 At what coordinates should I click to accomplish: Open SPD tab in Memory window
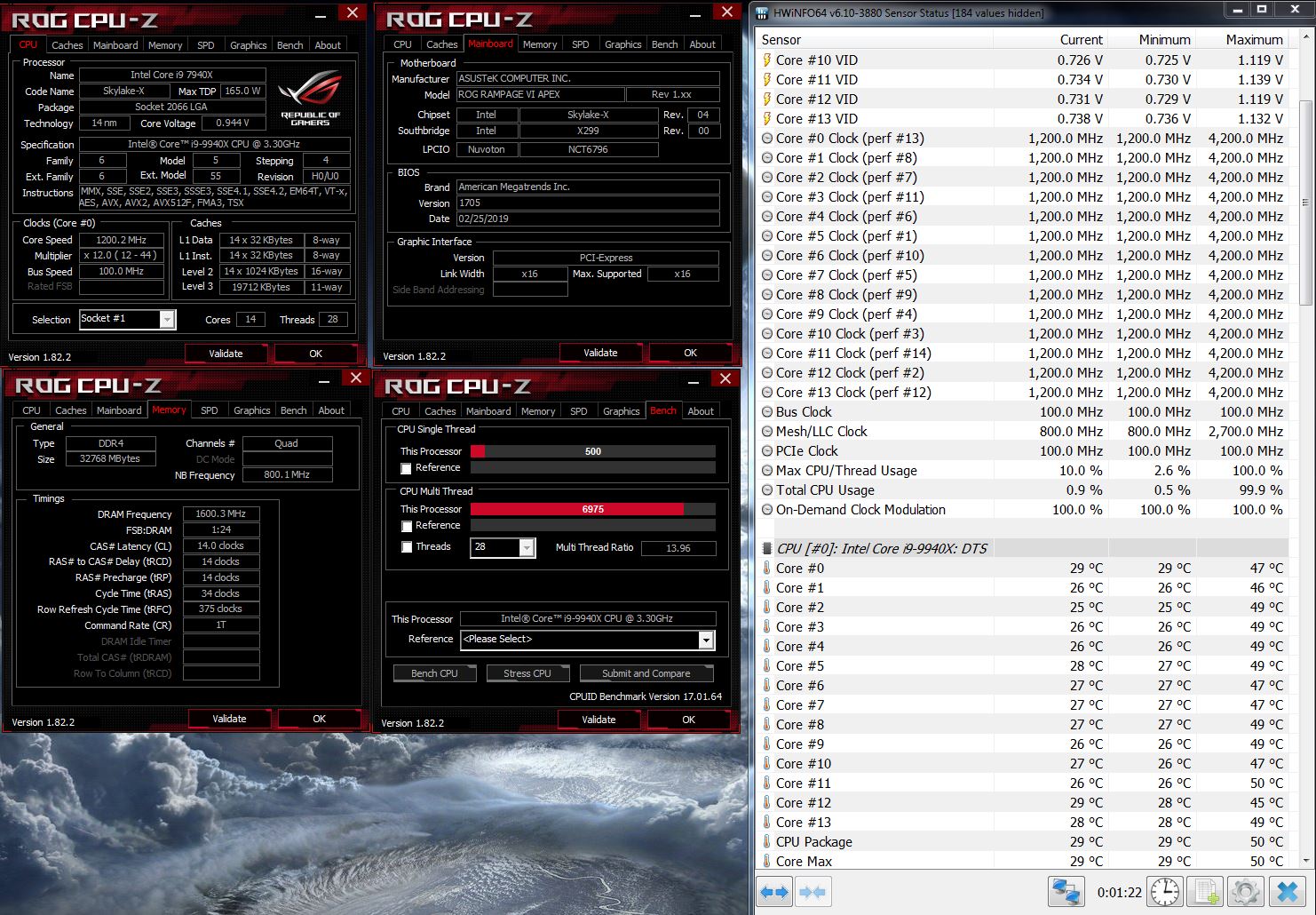210,410
